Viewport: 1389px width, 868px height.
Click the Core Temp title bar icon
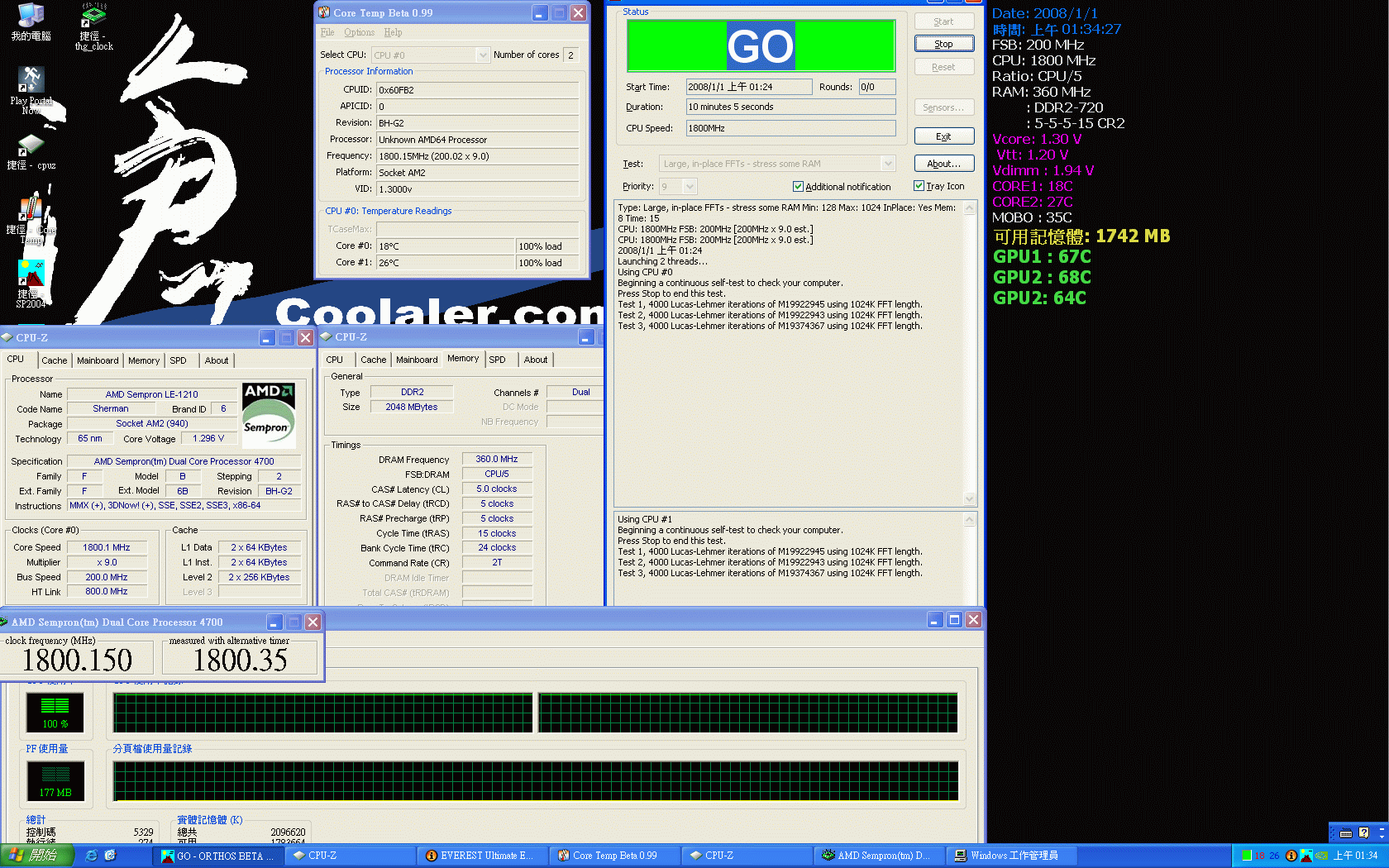coord(324,12)
